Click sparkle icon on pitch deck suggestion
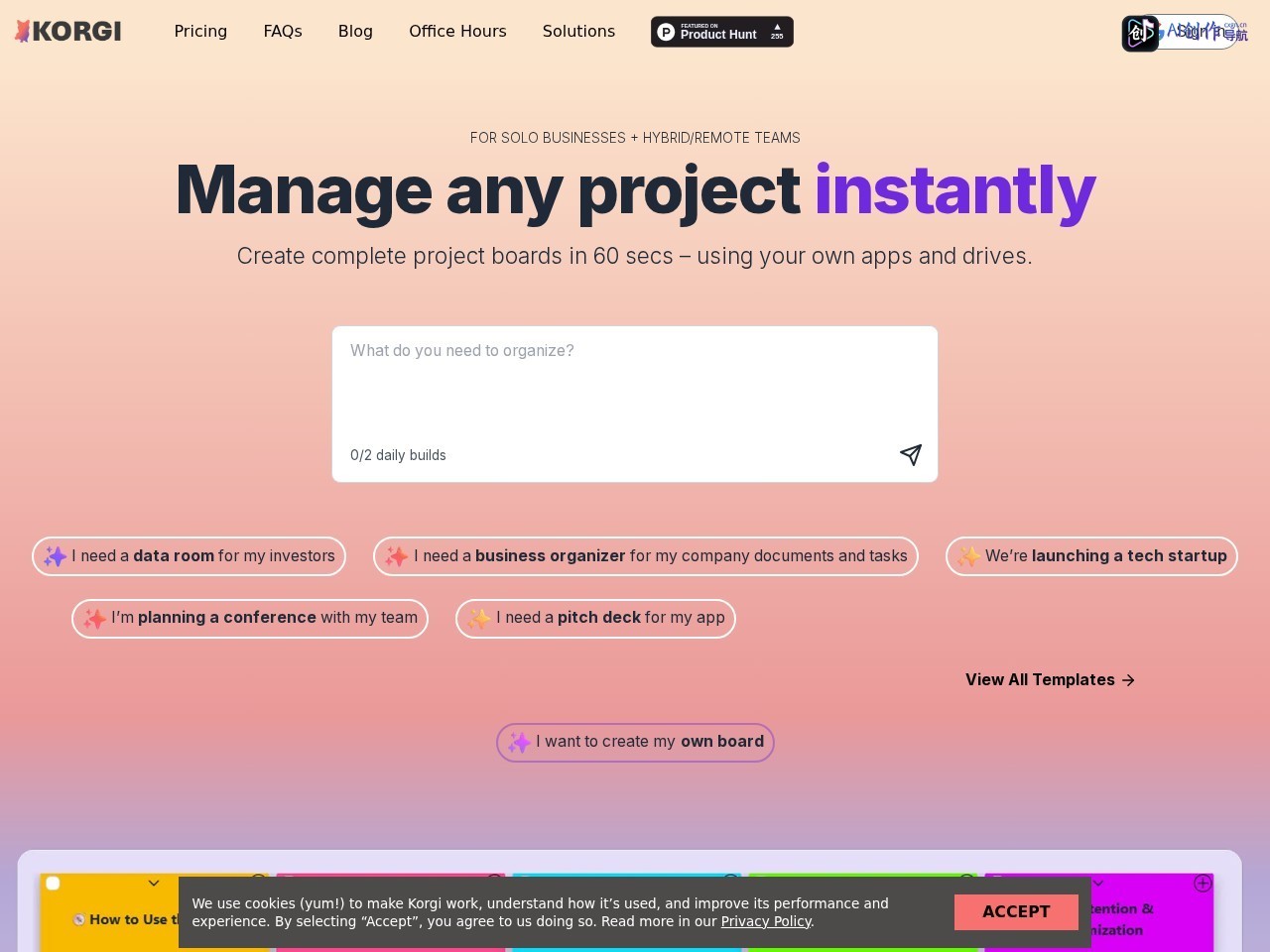The image size is (1270, 952). [x=479, y=619]
